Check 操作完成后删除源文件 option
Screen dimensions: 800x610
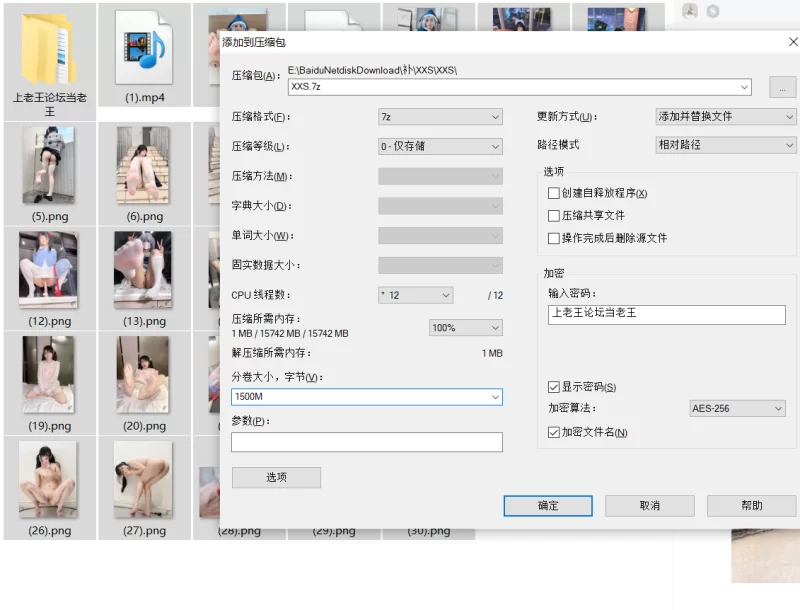pos(554,238)
